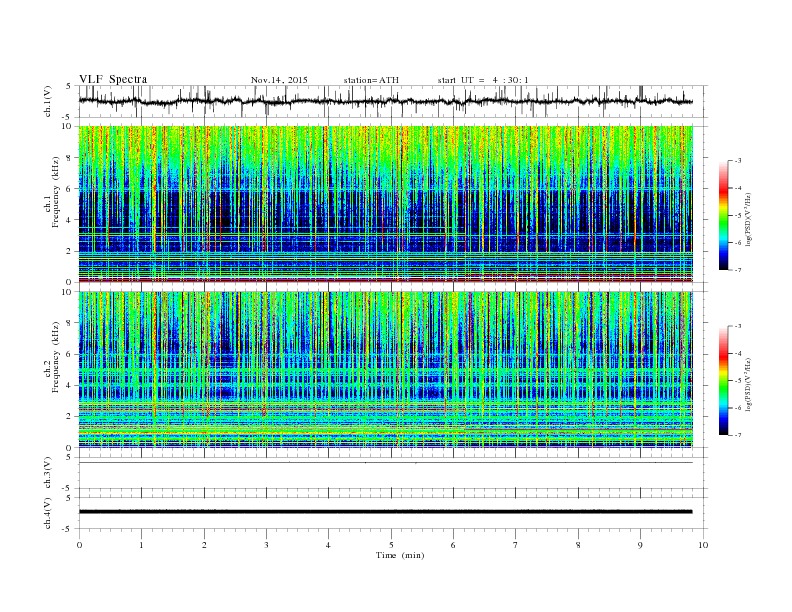Click the ch.2 spectrogram color bar

[x=724, y=380]
